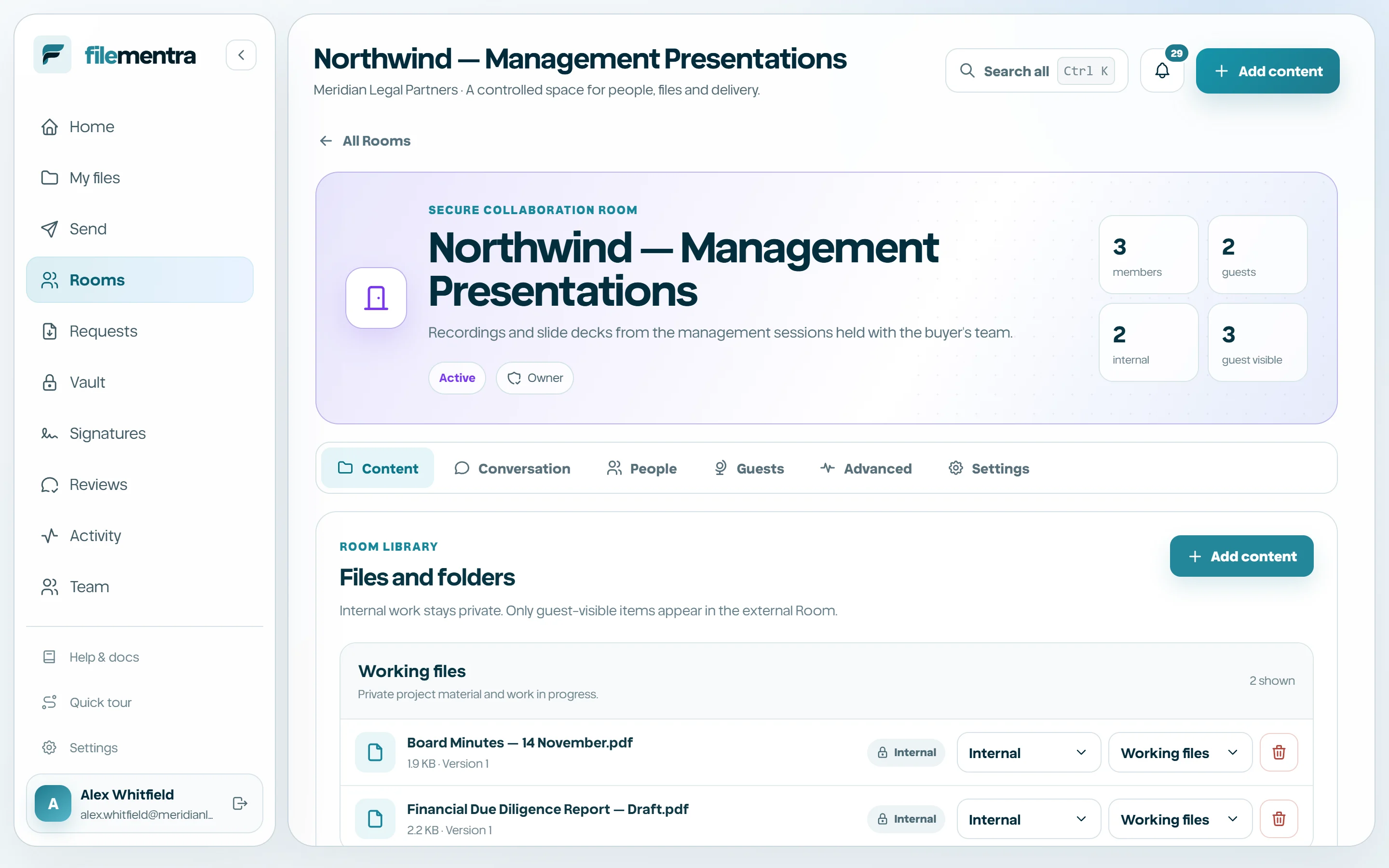Sign out using the logout icon
Viewport: 1389px width, 868px height.
click(x=240, y=803)
